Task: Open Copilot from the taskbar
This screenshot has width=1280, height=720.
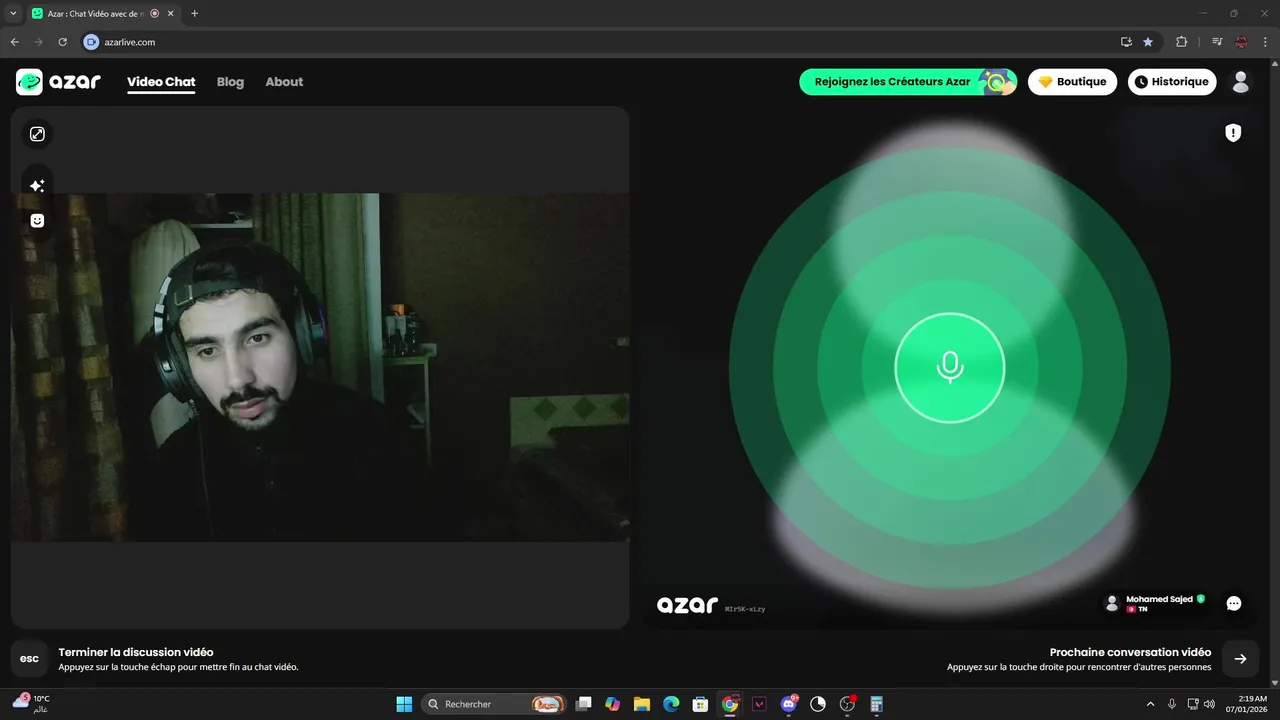Action: point(613,704)
